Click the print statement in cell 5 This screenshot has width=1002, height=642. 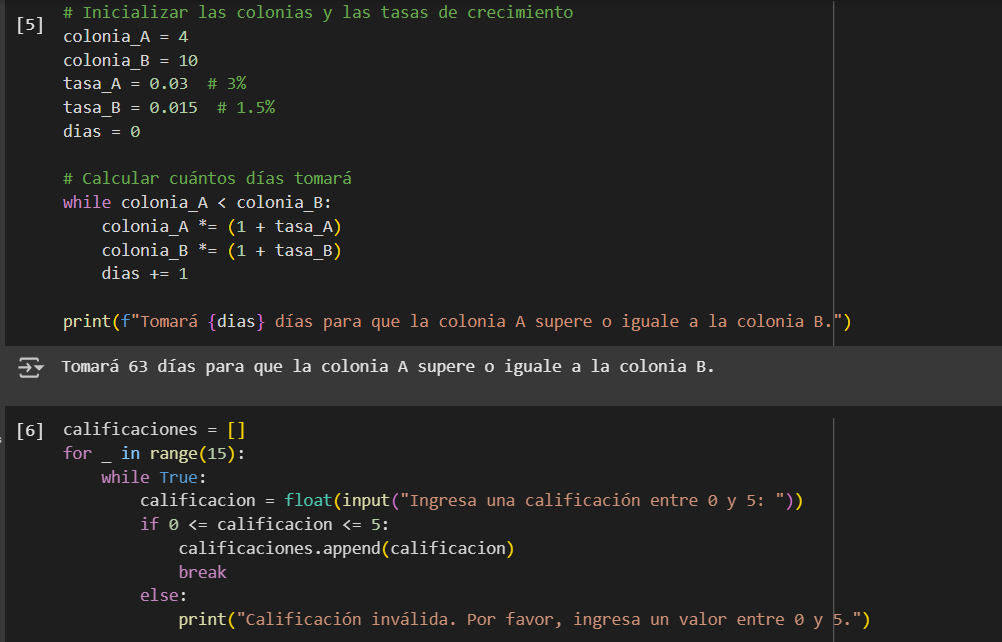(x=457, y=321)
